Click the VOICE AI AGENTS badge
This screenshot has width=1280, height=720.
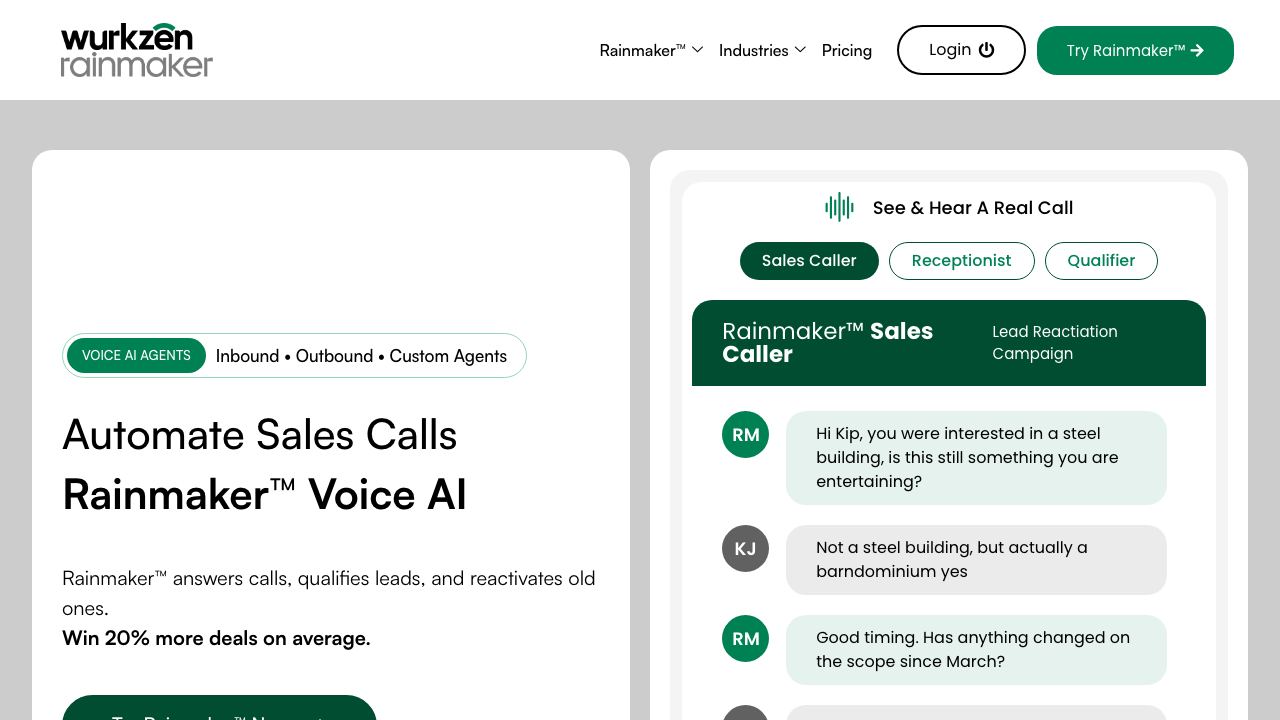[x=136, y=356]
